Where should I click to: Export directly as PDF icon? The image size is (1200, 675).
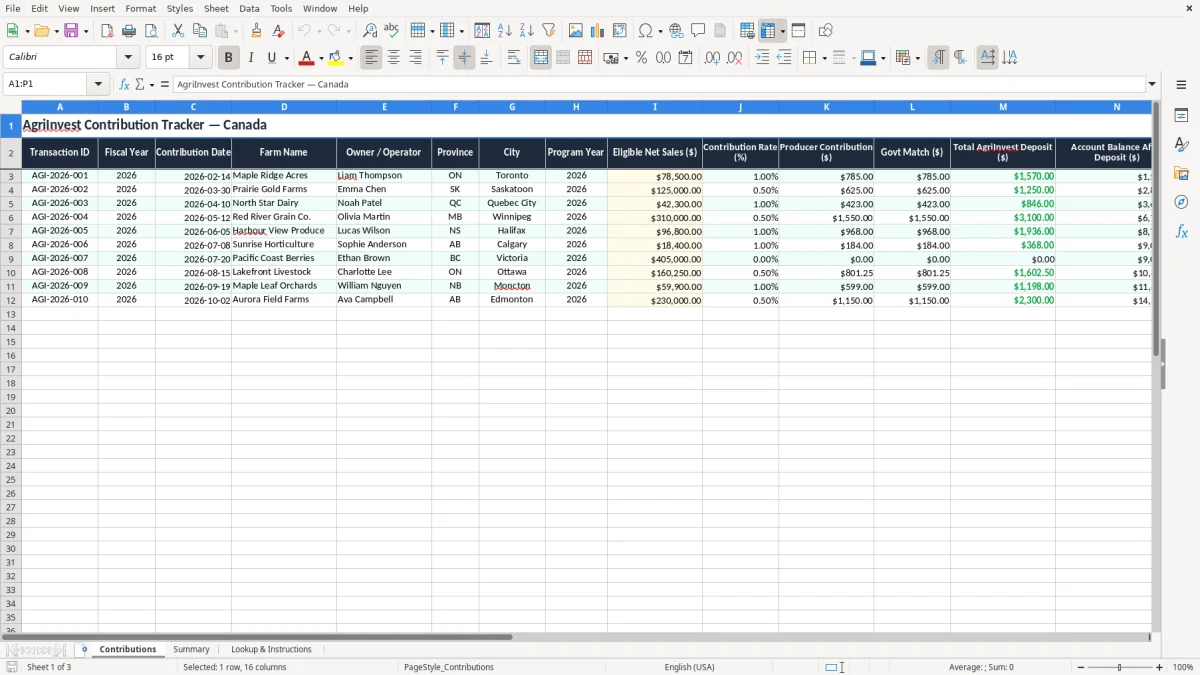coord(107,31)
